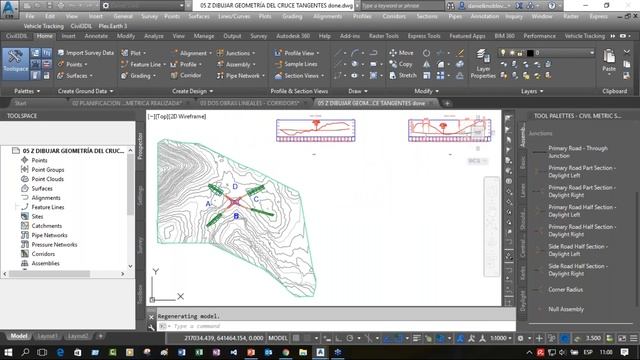Click the Mirror tool icon

426,64
